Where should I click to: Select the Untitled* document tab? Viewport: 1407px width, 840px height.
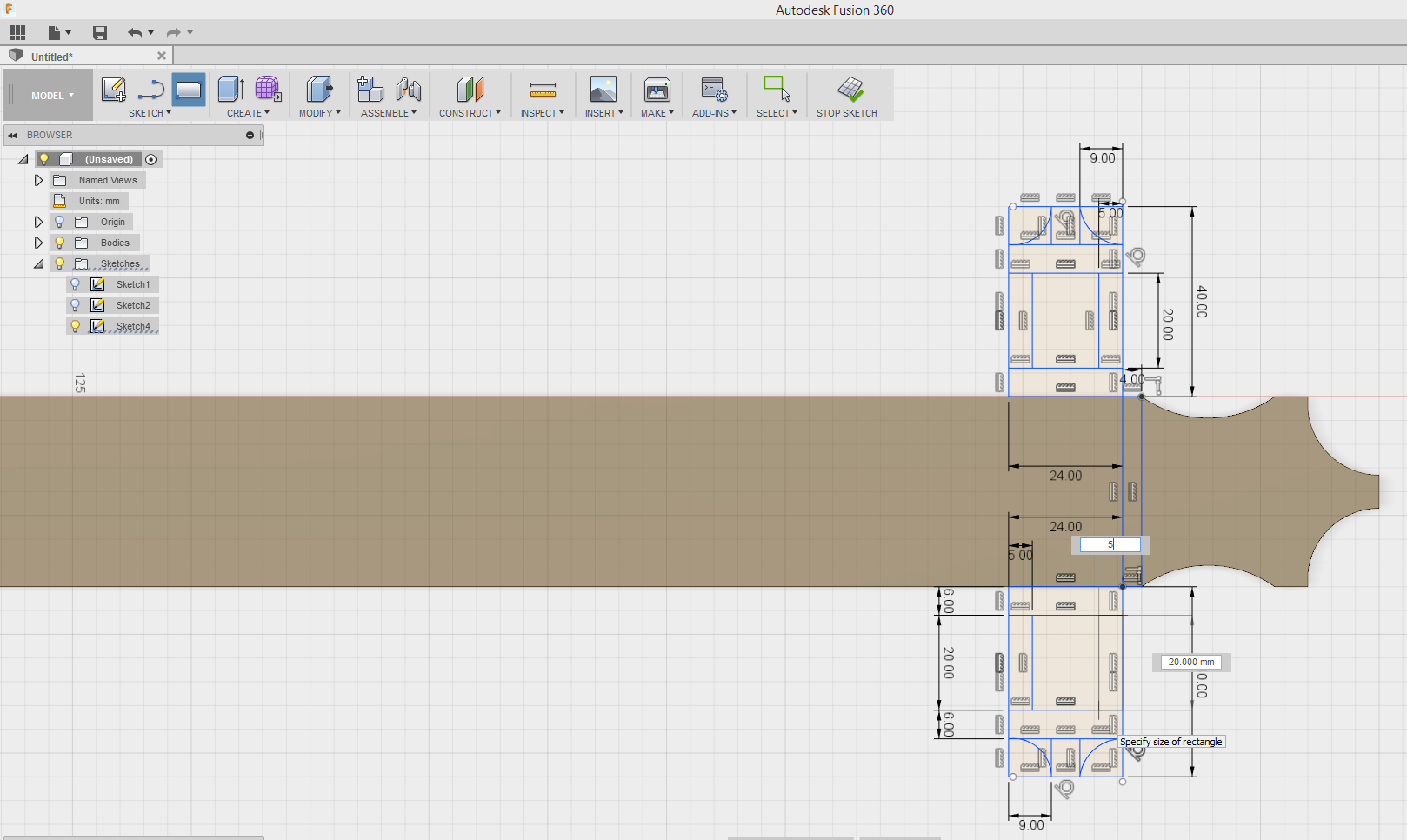(87, 57)
